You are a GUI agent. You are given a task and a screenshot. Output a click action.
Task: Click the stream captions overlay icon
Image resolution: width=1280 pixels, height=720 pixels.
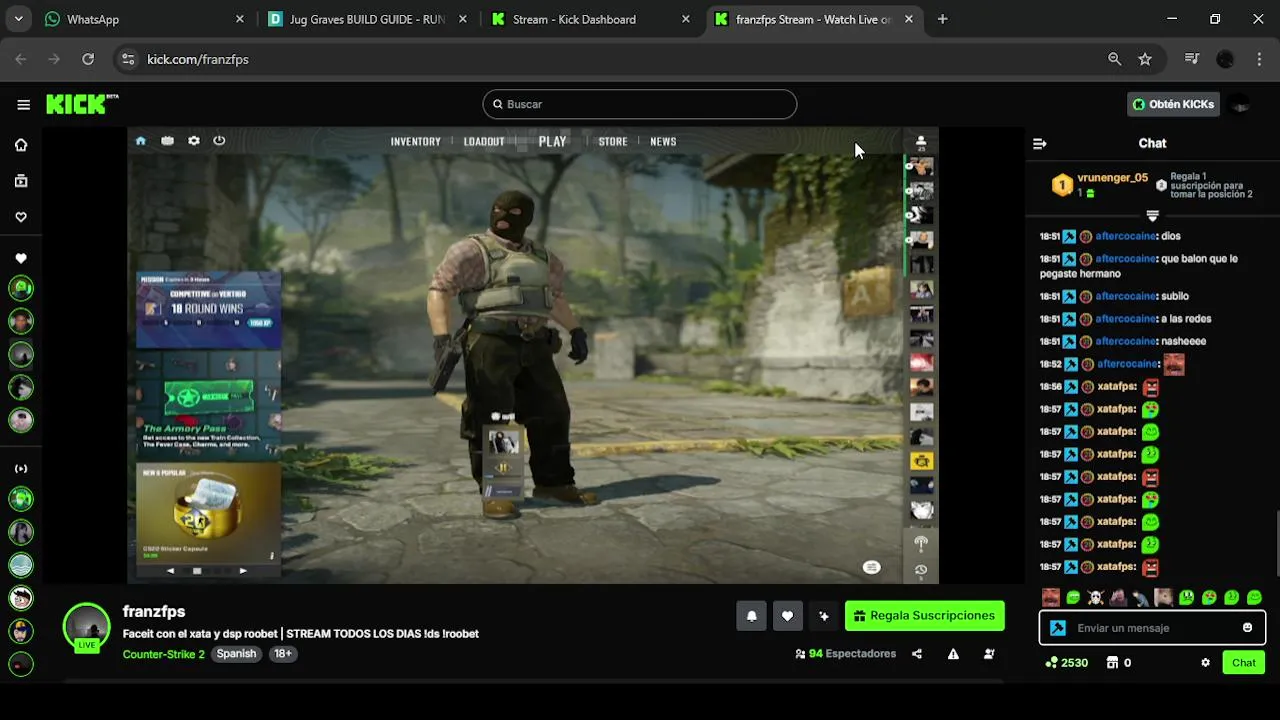point(872,567)
